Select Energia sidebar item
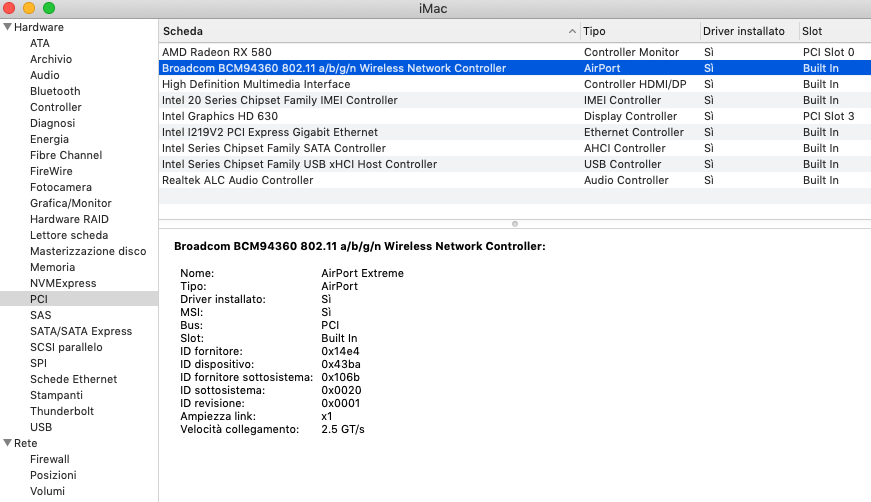 tap(49, 139)
